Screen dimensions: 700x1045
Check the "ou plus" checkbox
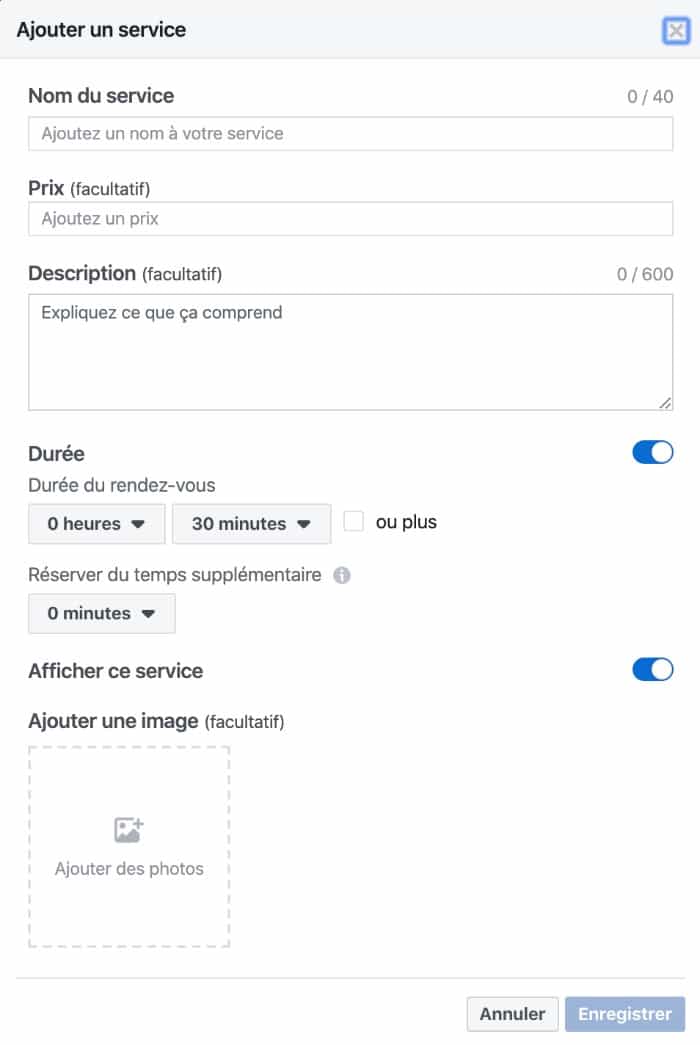click(x=353, y=521)
